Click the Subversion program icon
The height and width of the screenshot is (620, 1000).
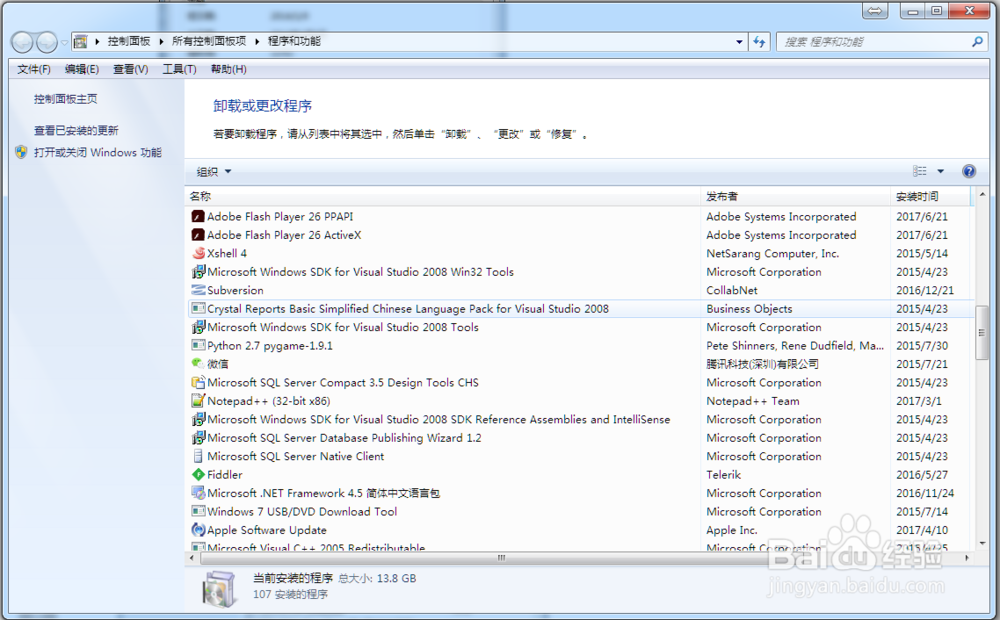[198, 290]
